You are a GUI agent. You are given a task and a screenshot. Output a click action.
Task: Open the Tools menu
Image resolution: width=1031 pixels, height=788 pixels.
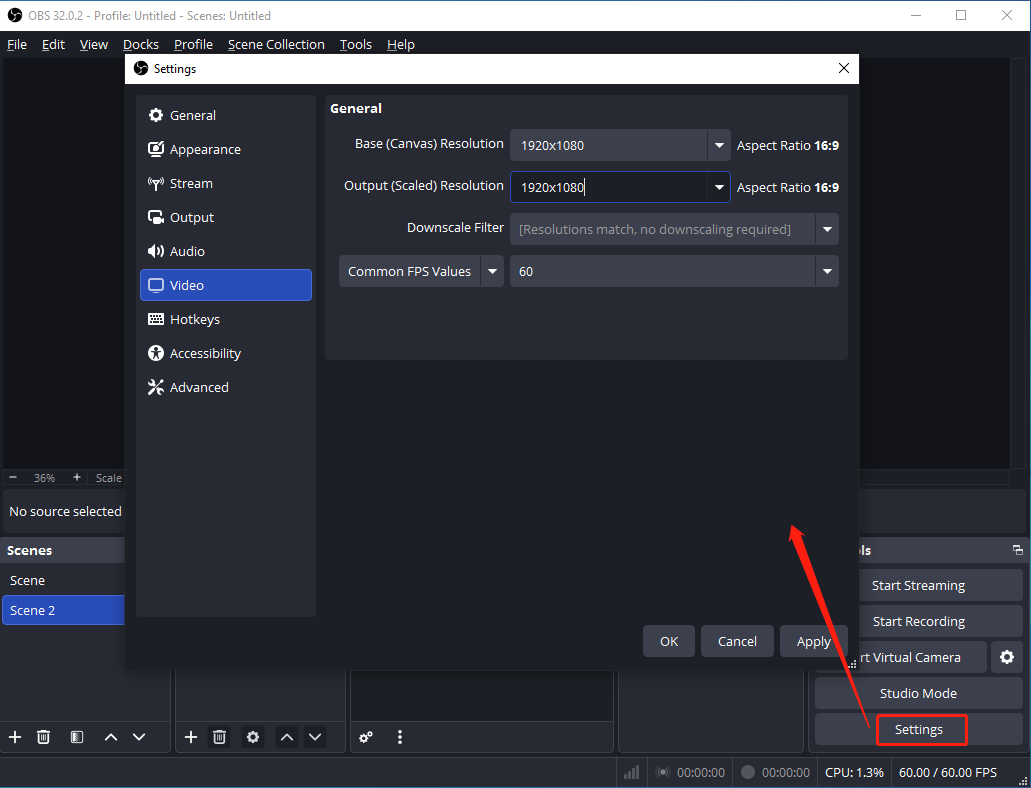355,44
